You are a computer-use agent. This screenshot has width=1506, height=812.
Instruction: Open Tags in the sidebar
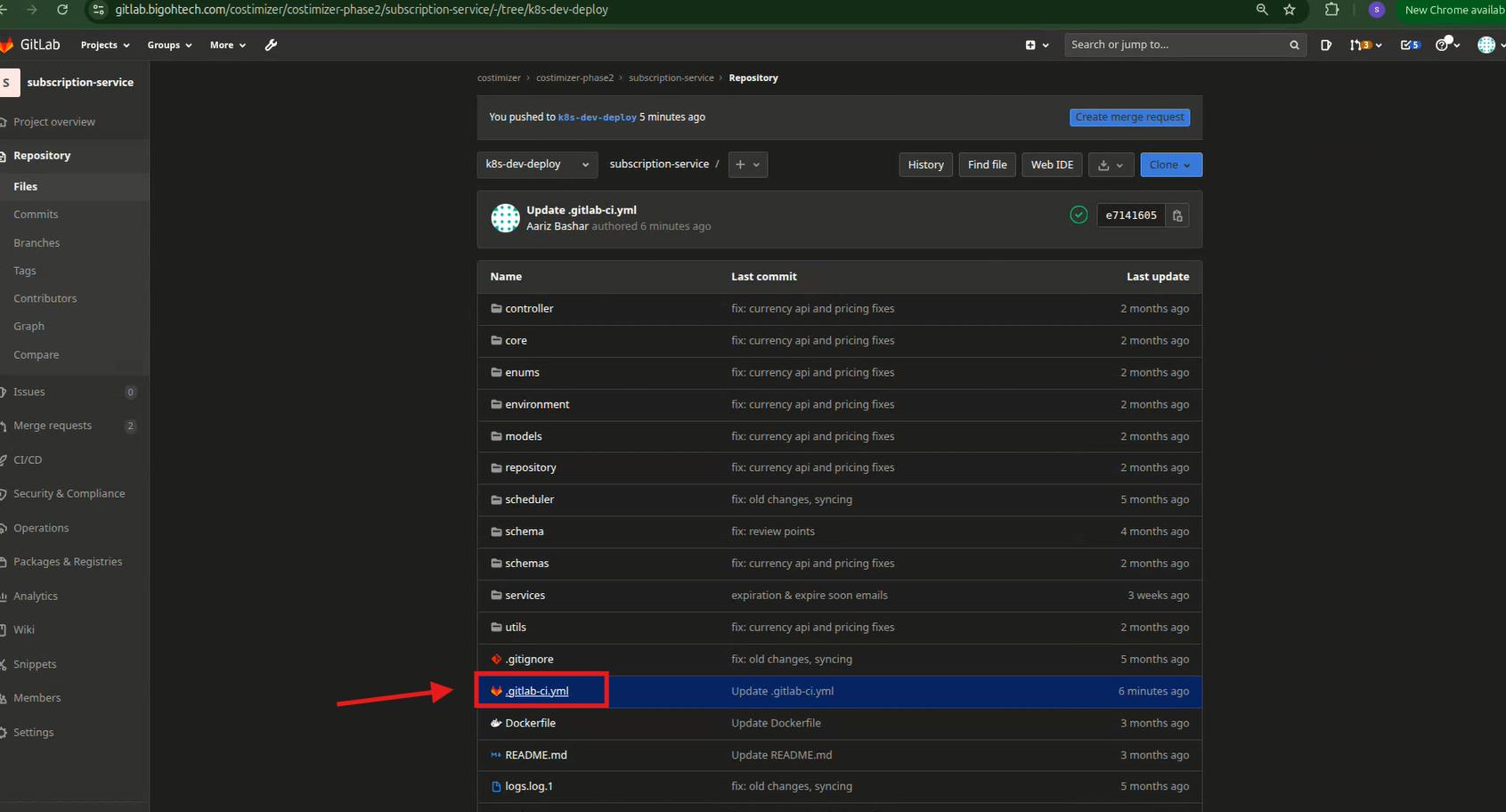(x=25, y=271)
